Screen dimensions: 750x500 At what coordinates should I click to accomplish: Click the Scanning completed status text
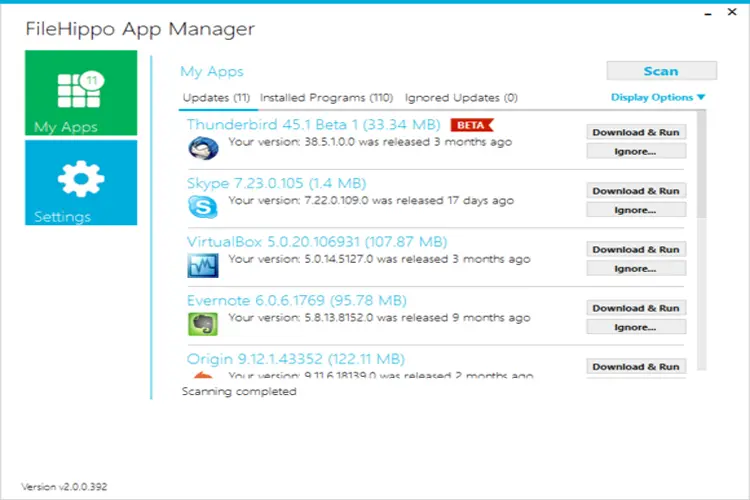click(x=239, y=391)
